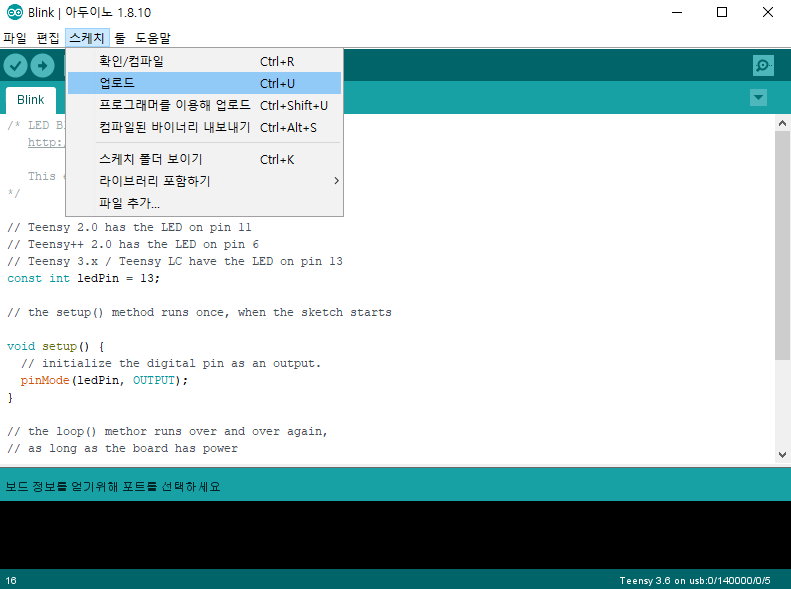
Task: Click the Teensy 3.6 board info in status bar
Action: pos(695,580)
